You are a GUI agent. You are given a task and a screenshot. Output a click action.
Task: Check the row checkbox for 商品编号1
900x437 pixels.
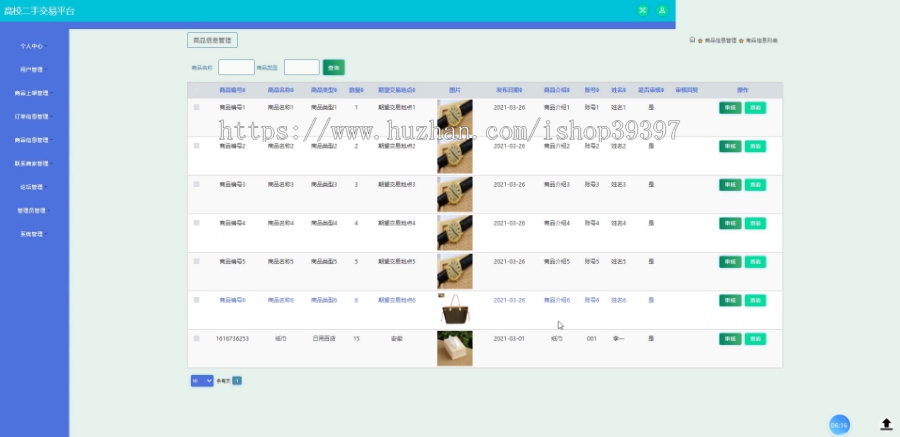pyautogui.click(x=196, y=107)
